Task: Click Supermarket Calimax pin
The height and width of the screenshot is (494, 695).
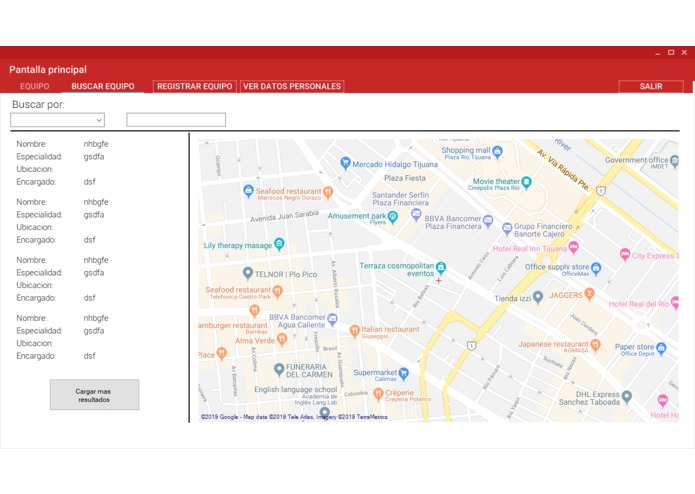Action: point(403,373)
